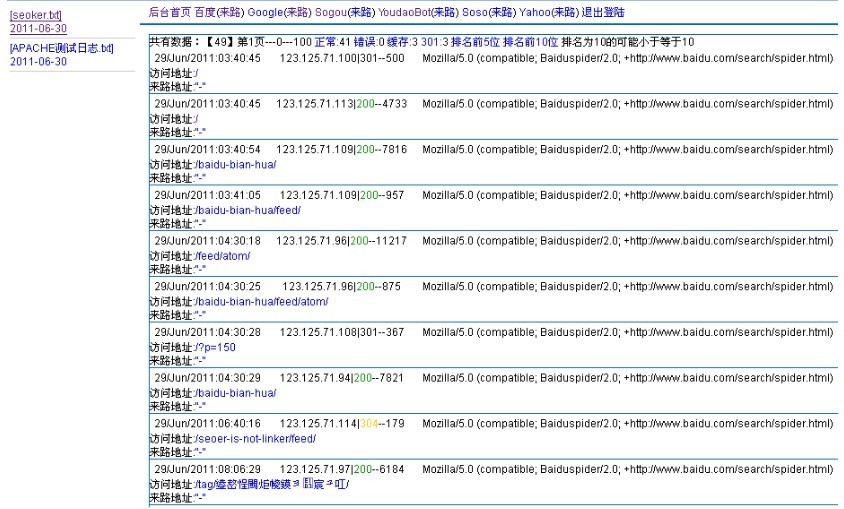Click the IP entry 123.125.71.108|301--367

[342, 333]
